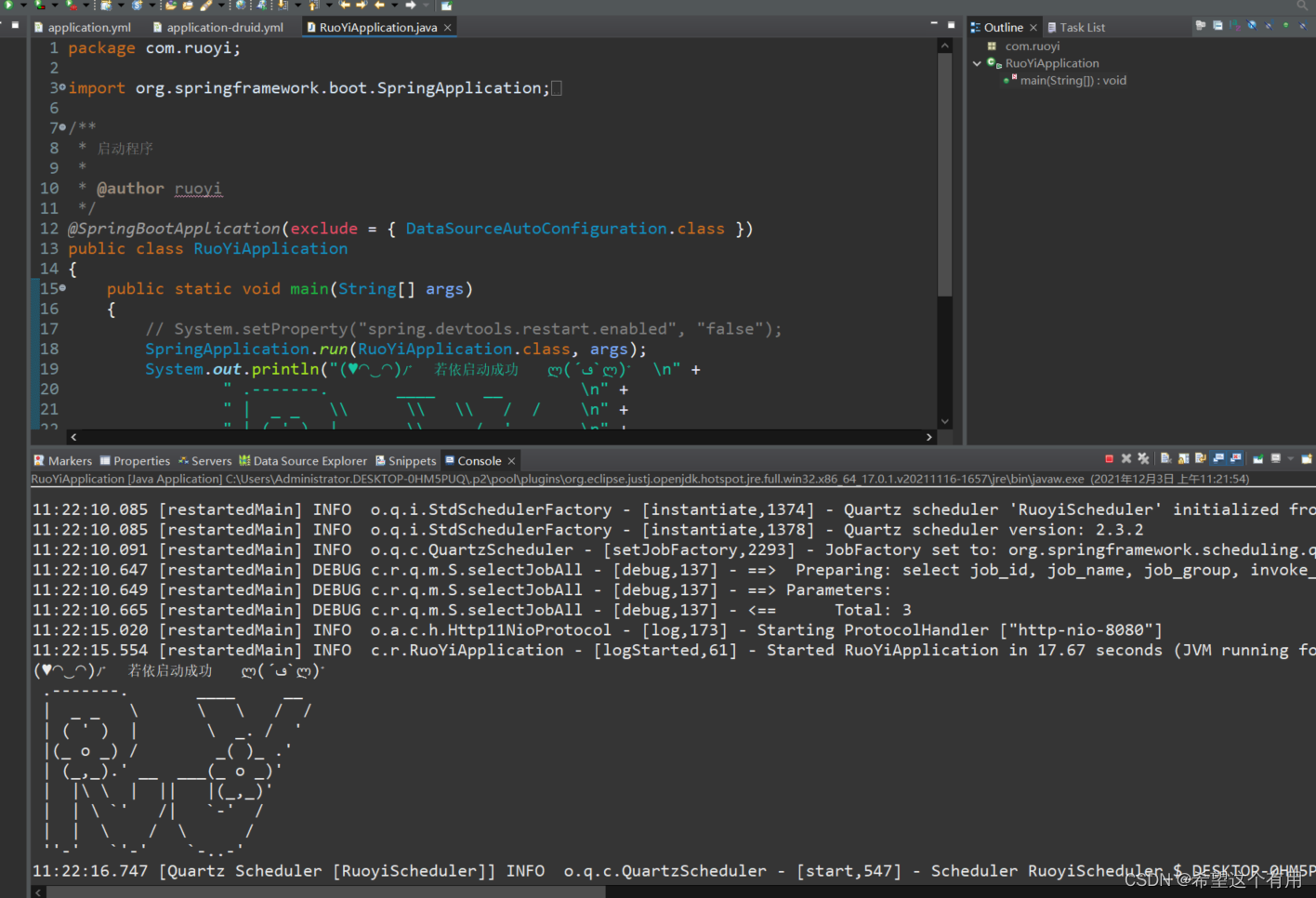This screenshot has height=898, width=1316.
Task: Toggle Scroll Lock in Console toolbar
Action: point(1183,458)
